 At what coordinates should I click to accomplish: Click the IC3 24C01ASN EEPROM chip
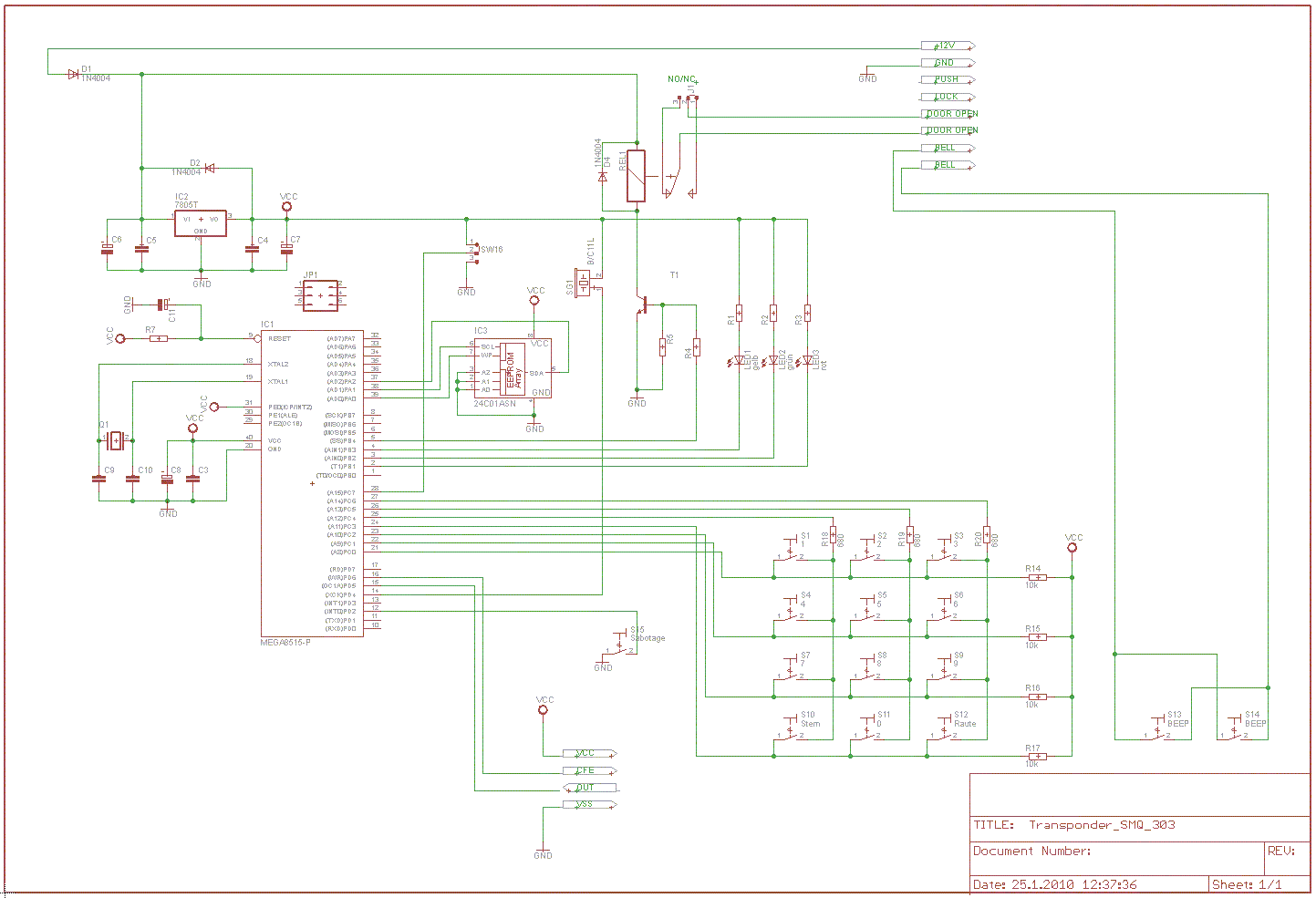pos(513,368)
